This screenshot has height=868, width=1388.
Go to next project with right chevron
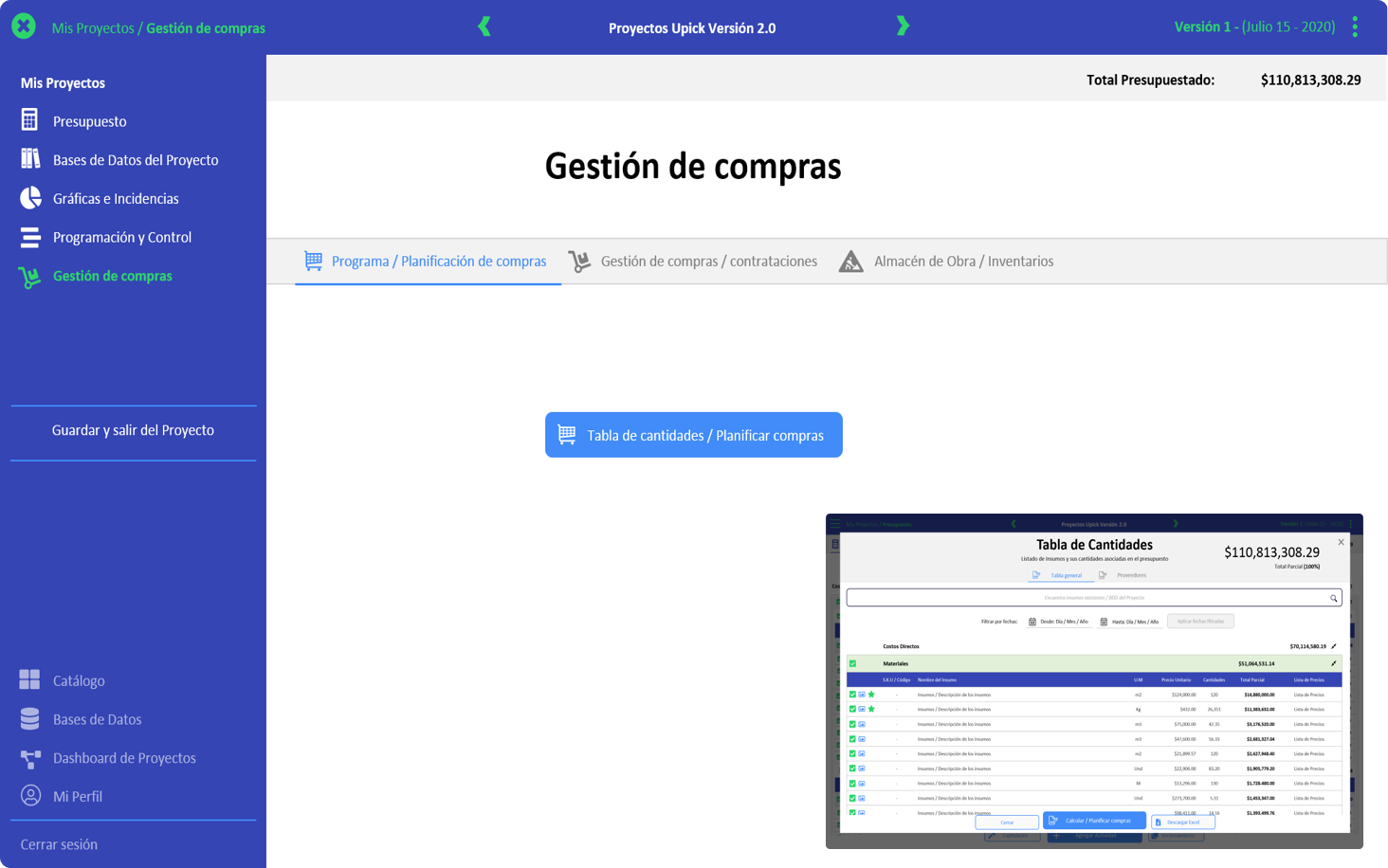click(903, 27)
